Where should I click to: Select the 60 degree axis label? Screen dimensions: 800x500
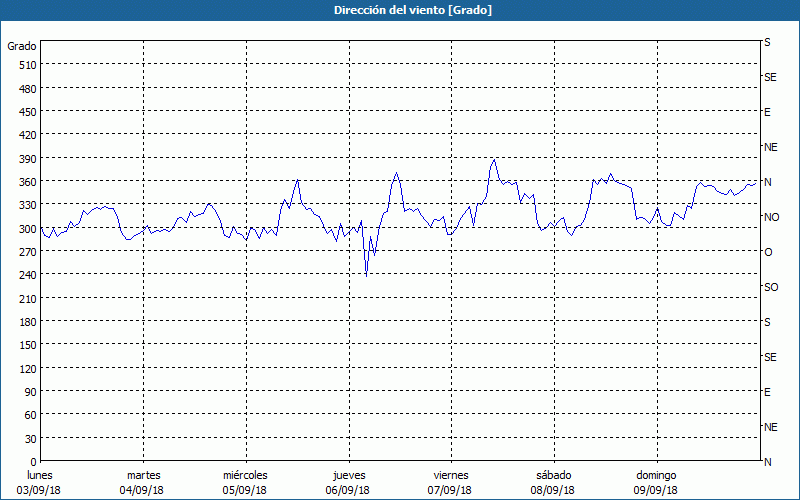point(31,416)
